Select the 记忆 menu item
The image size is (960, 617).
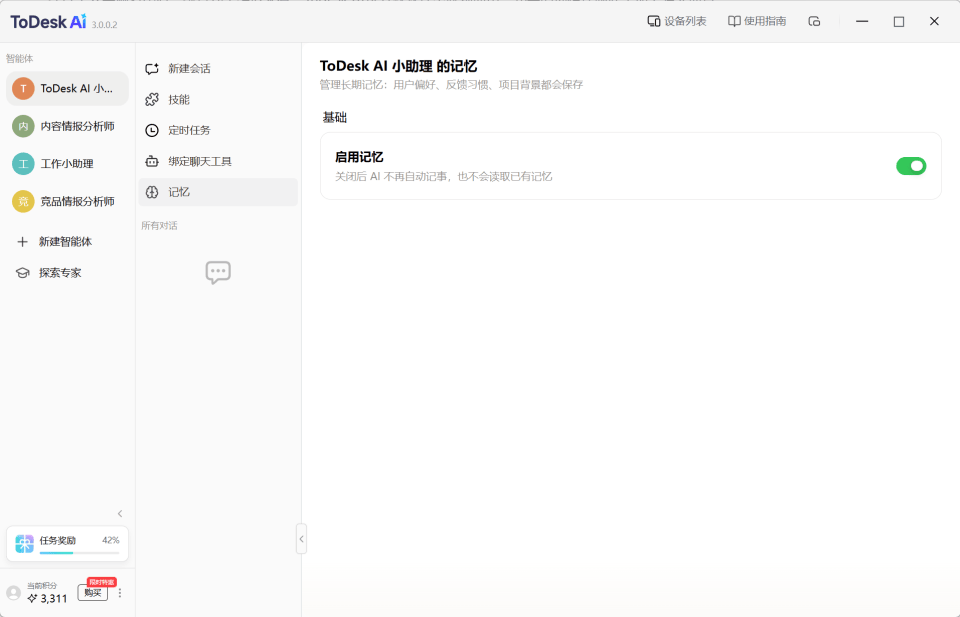pos(218,192)
